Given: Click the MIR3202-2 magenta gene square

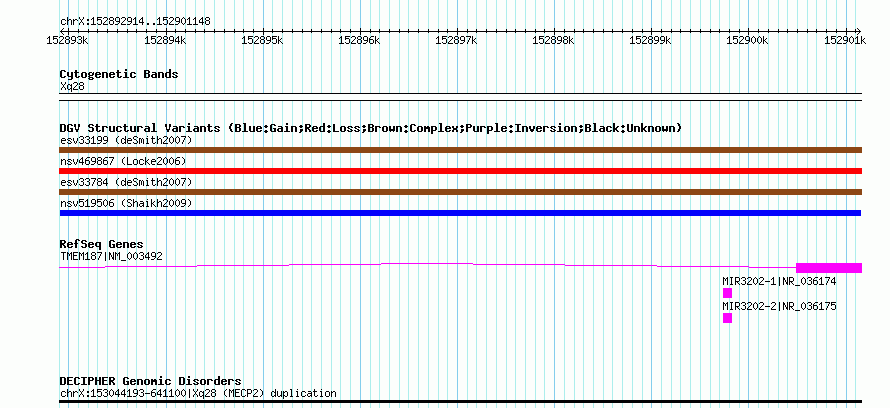Looking at the screenshot, I should (x=727, y=318).
